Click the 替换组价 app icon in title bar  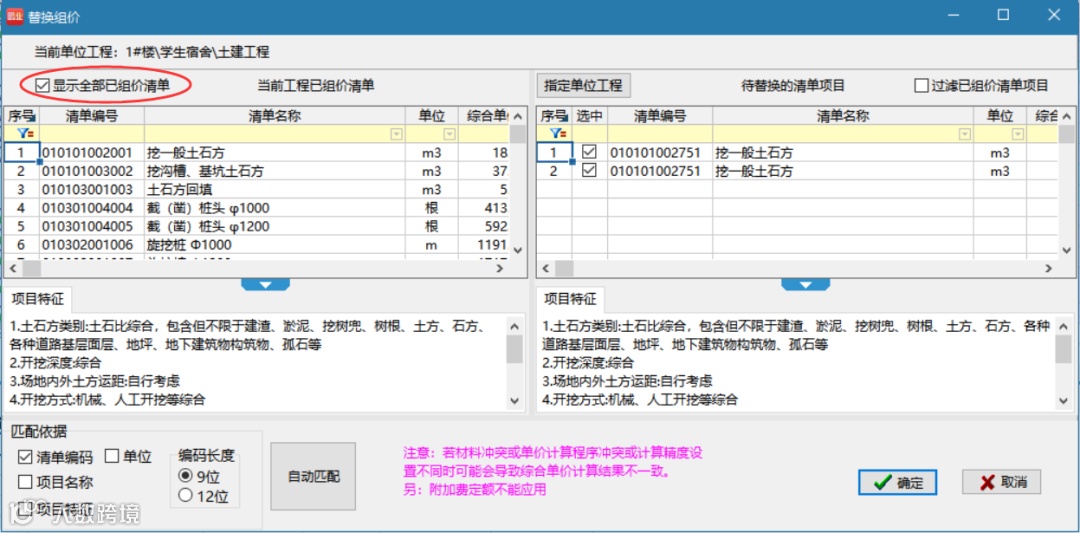[x=15, y=17]
